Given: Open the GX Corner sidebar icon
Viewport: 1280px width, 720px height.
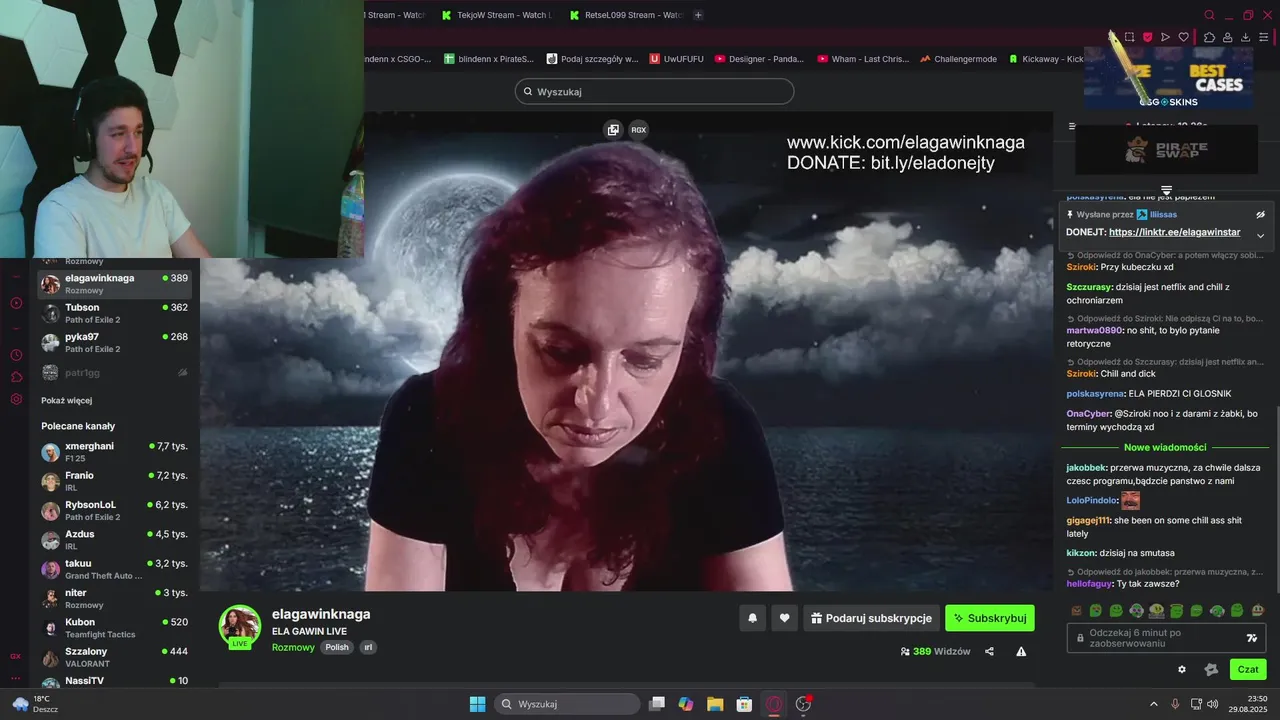Looking at the screenshot, I should pos(16,656).
